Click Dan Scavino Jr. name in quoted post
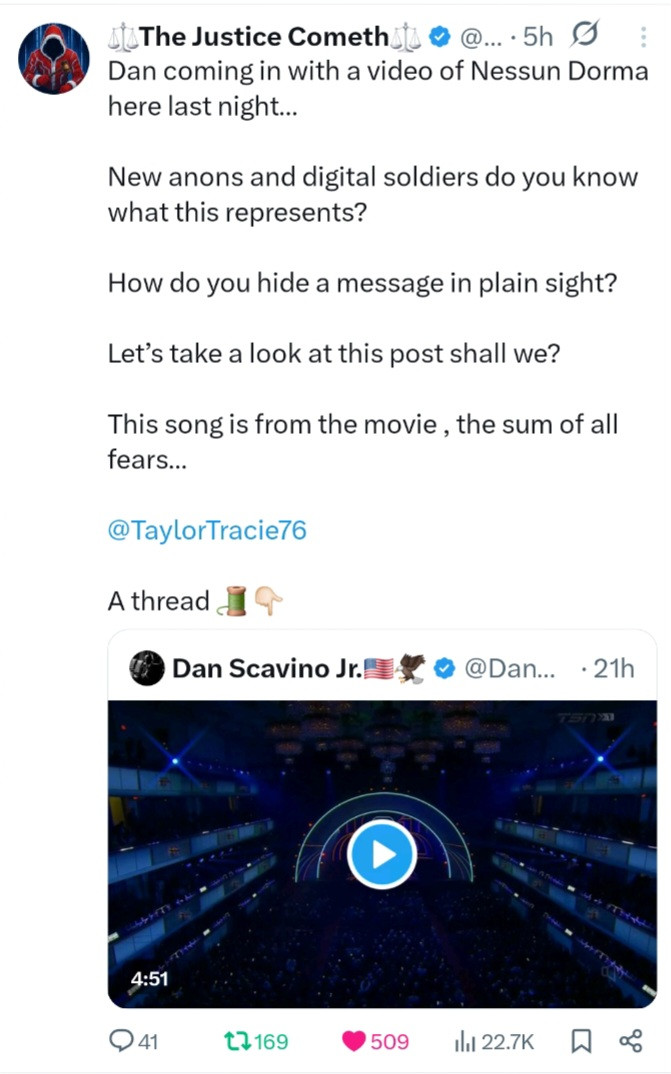 267,667
